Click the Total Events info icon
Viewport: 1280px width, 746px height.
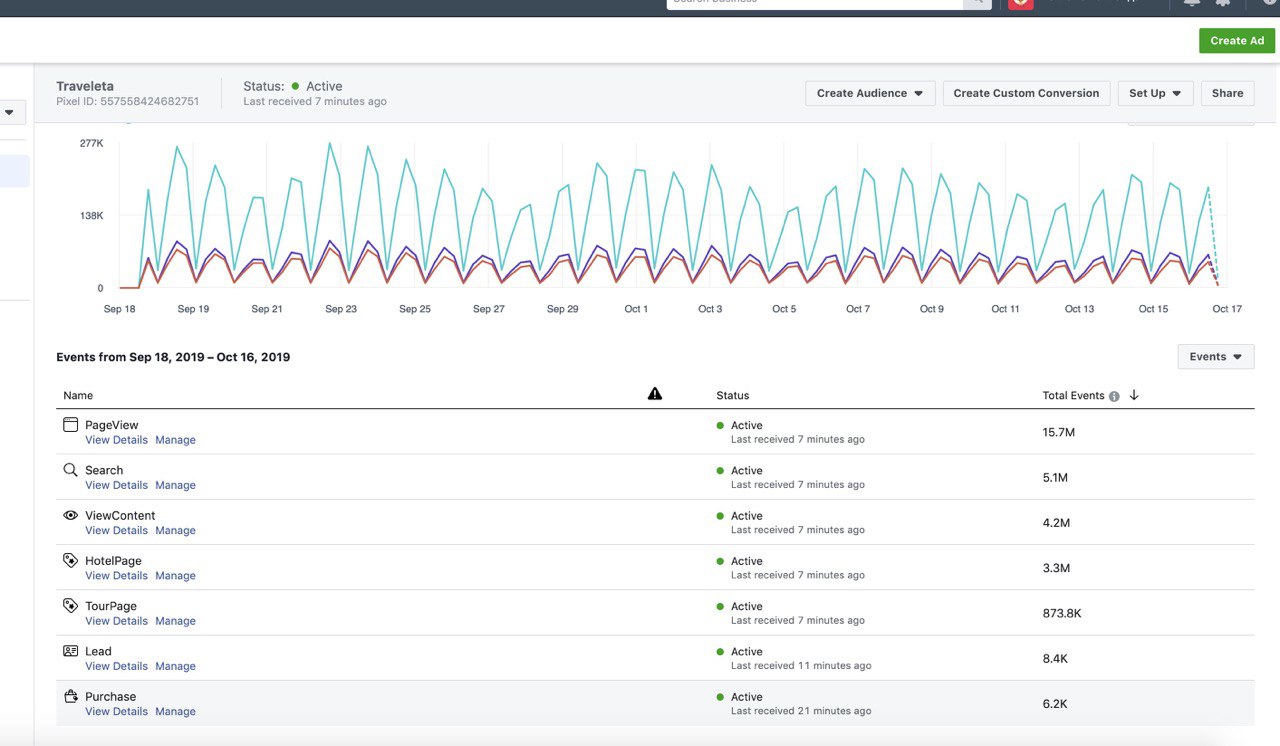tap(1114, 396)
